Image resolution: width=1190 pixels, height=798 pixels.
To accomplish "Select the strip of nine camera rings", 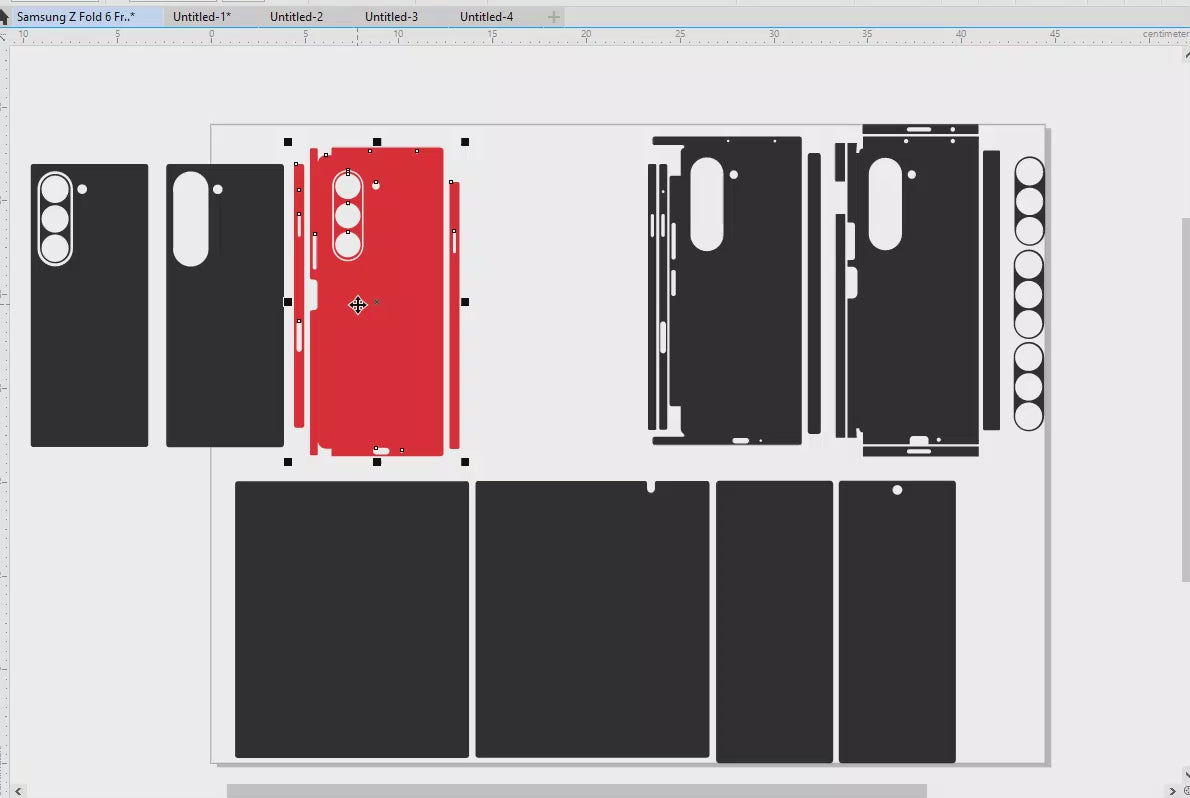I will tap(1029, 294).
